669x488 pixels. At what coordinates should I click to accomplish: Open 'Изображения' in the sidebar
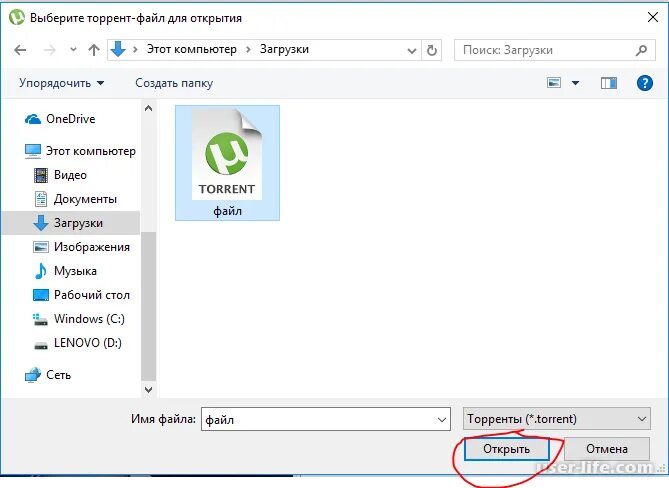81,247
